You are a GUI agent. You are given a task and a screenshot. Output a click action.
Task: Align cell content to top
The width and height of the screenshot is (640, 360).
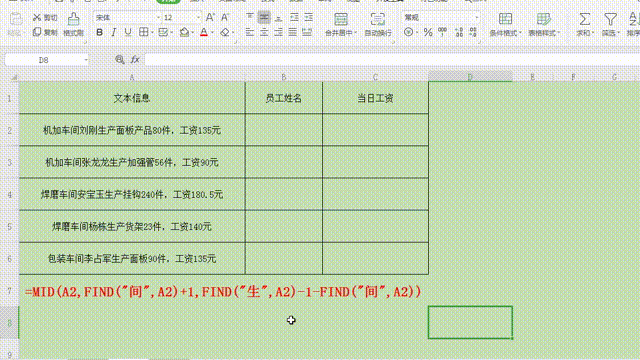(250, 17)
